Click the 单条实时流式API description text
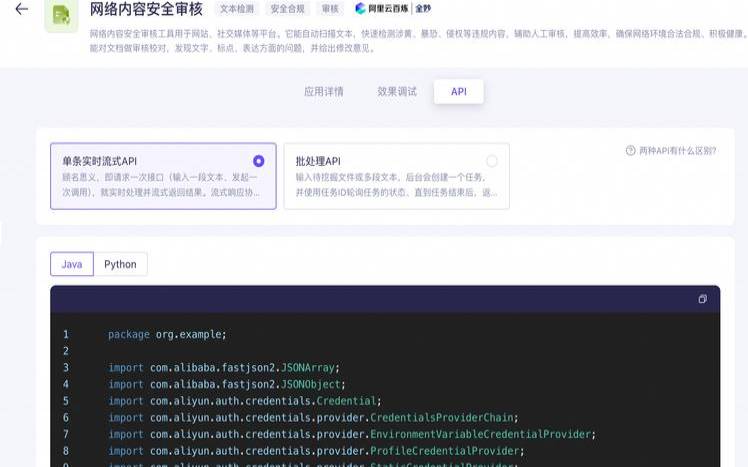The width and height of the screenshot is (748, 467). [x=161, y=185]
